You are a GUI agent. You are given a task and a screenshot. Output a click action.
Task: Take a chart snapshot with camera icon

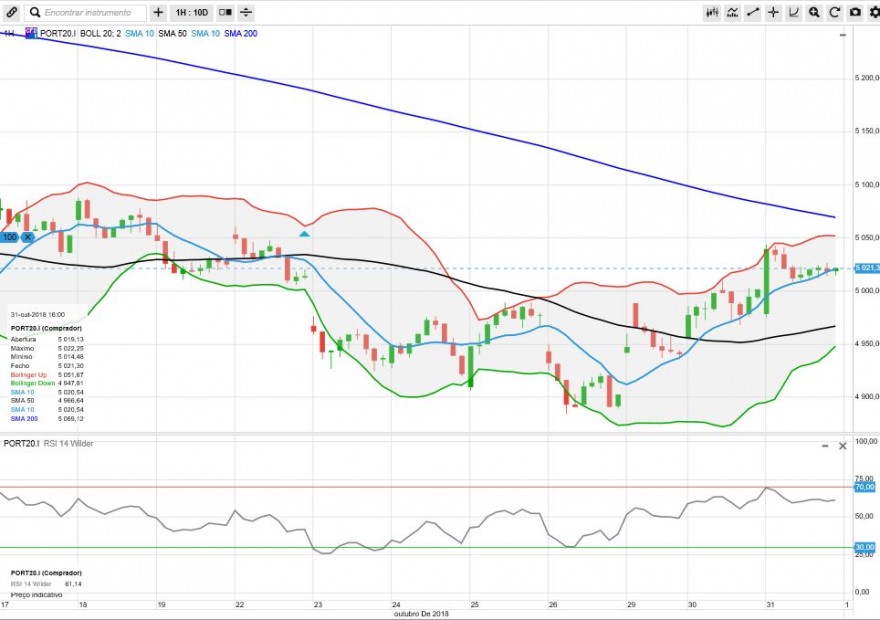855,12
